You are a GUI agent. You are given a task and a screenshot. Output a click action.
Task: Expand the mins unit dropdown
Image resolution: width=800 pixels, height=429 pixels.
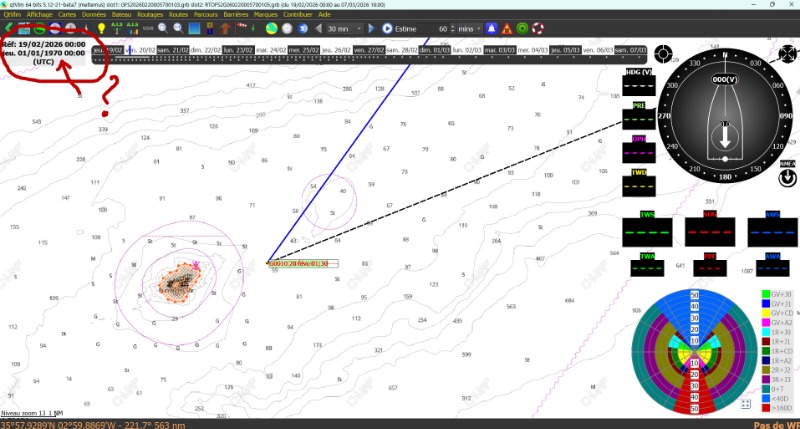coord(471,28)
